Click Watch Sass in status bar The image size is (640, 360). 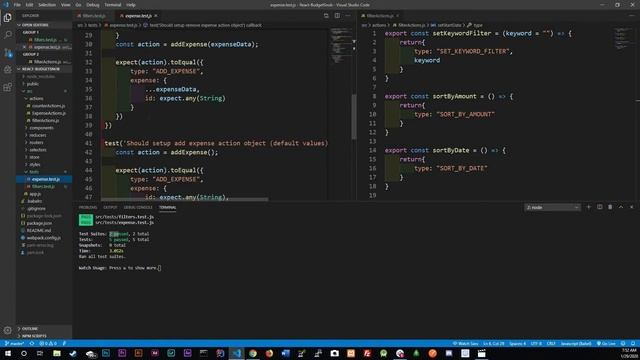[466, 344]
